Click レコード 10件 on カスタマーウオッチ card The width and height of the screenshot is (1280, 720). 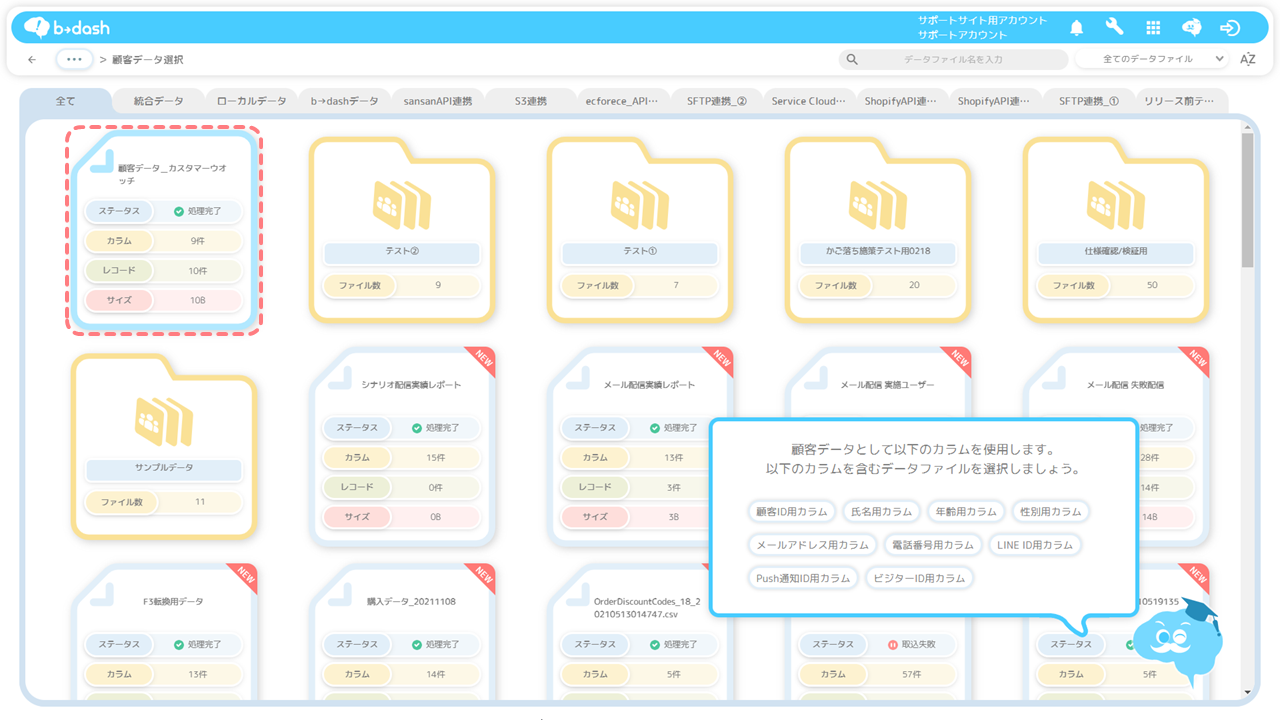click(x=164, y=271)
